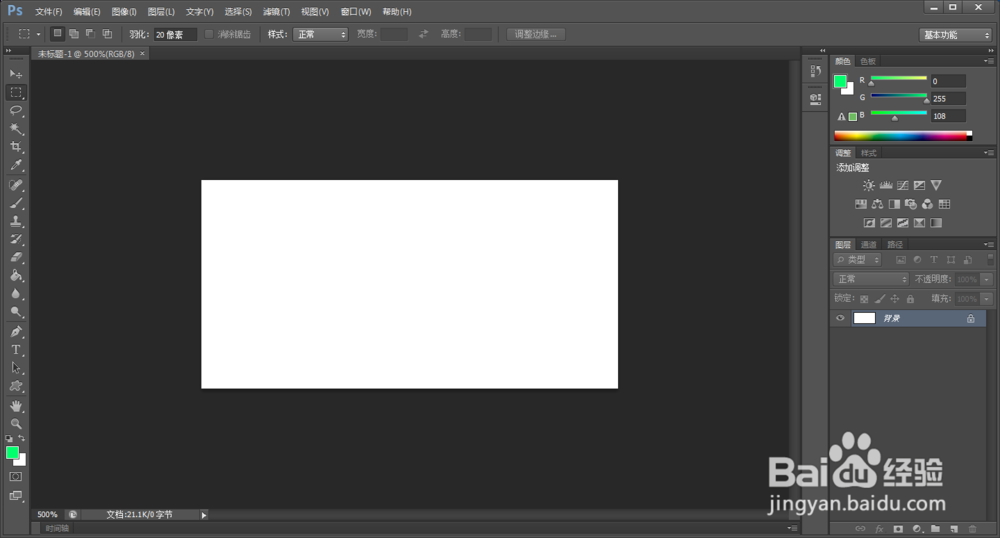1000x538 pixels.
Task: Open layer blend mode 正常 dropdown
Action: click(x=871, y=279)
